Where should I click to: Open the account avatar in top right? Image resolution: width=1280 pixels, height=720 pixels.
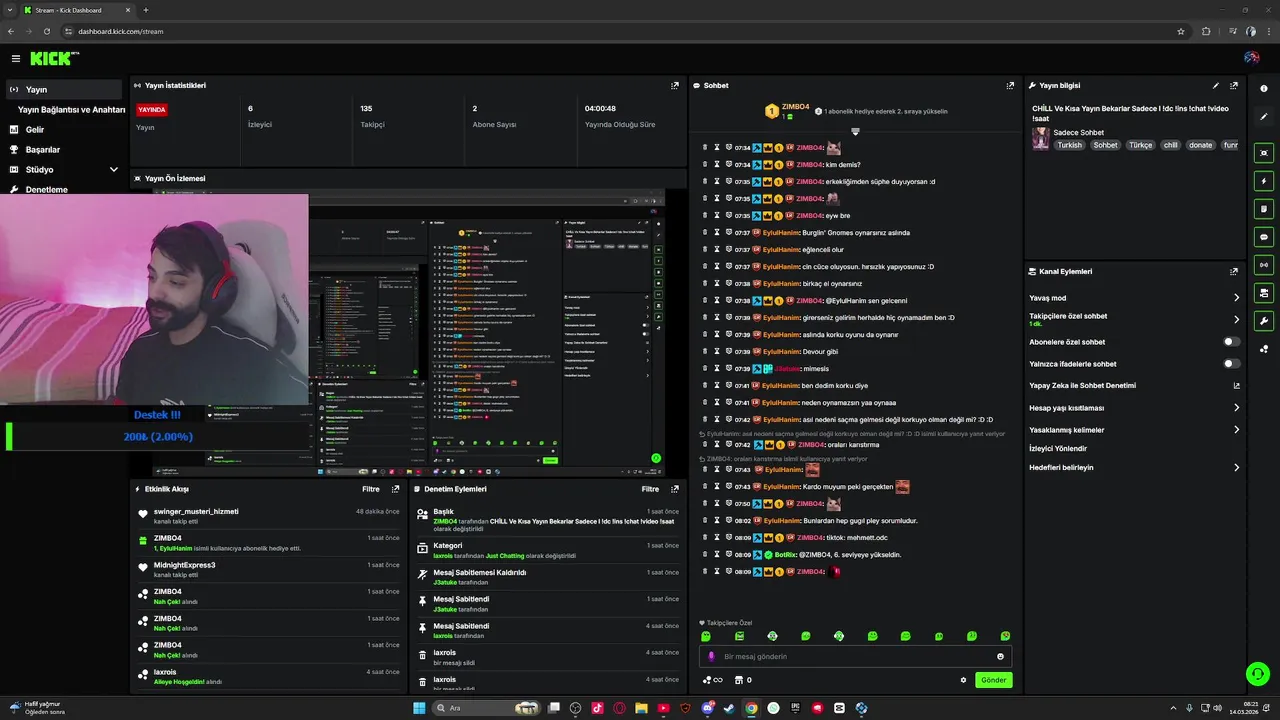click(1251, 58)
